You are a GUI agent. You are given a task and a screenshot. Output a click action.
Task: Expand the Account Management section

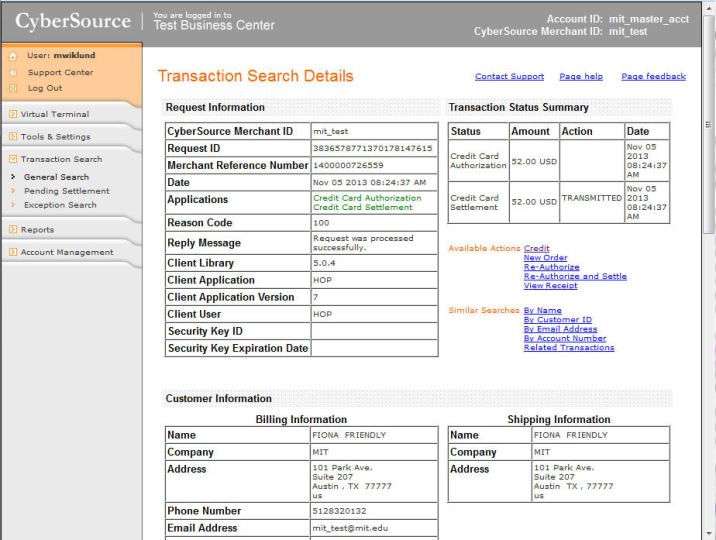pyautogui.click(x=67, y=252)
